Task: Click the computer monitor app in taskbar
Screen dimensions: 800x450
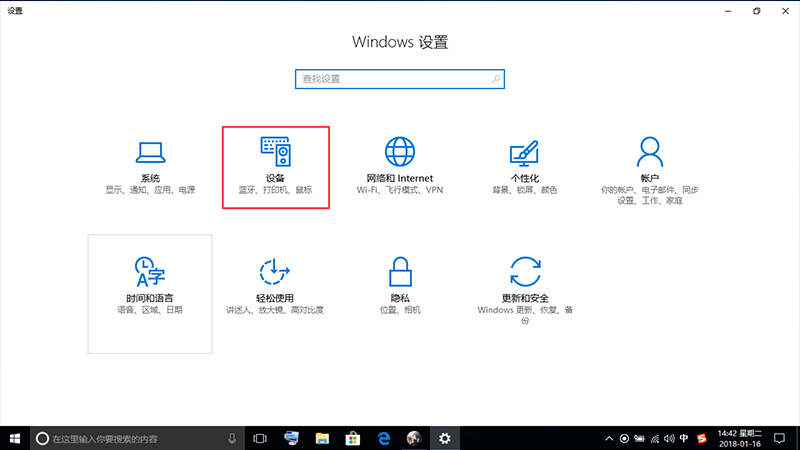Action: (291, 438)
